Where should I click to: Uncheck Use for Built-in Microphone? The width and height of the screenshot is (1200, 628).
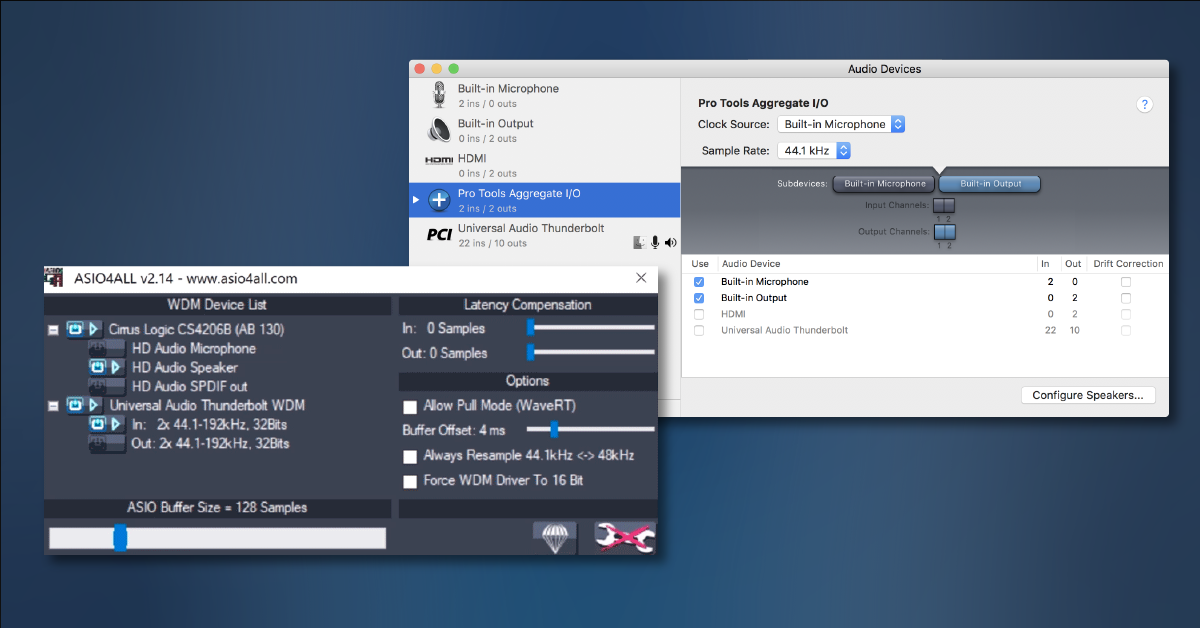coord(699,282)
